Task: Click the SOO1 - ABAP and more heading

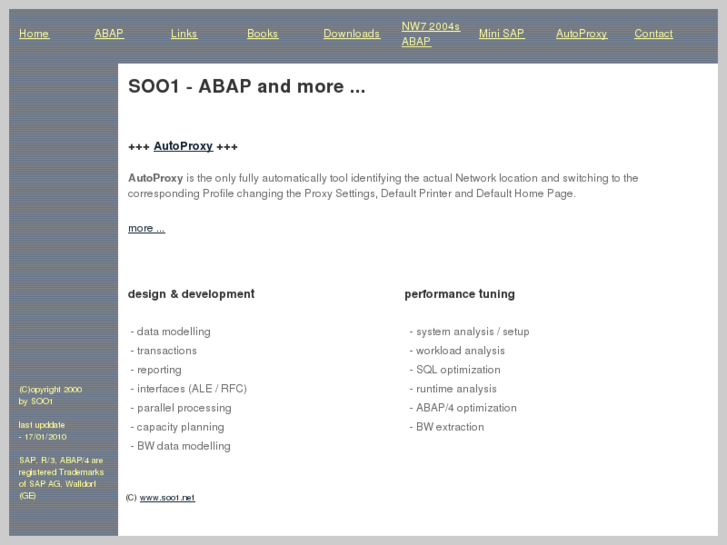Action: (246, 87)
